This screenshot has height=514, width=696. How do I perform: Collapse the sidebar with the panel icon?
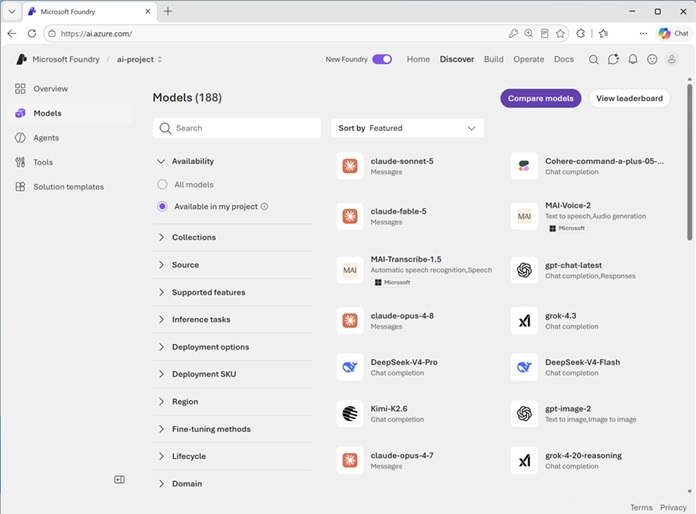(119, 479)
